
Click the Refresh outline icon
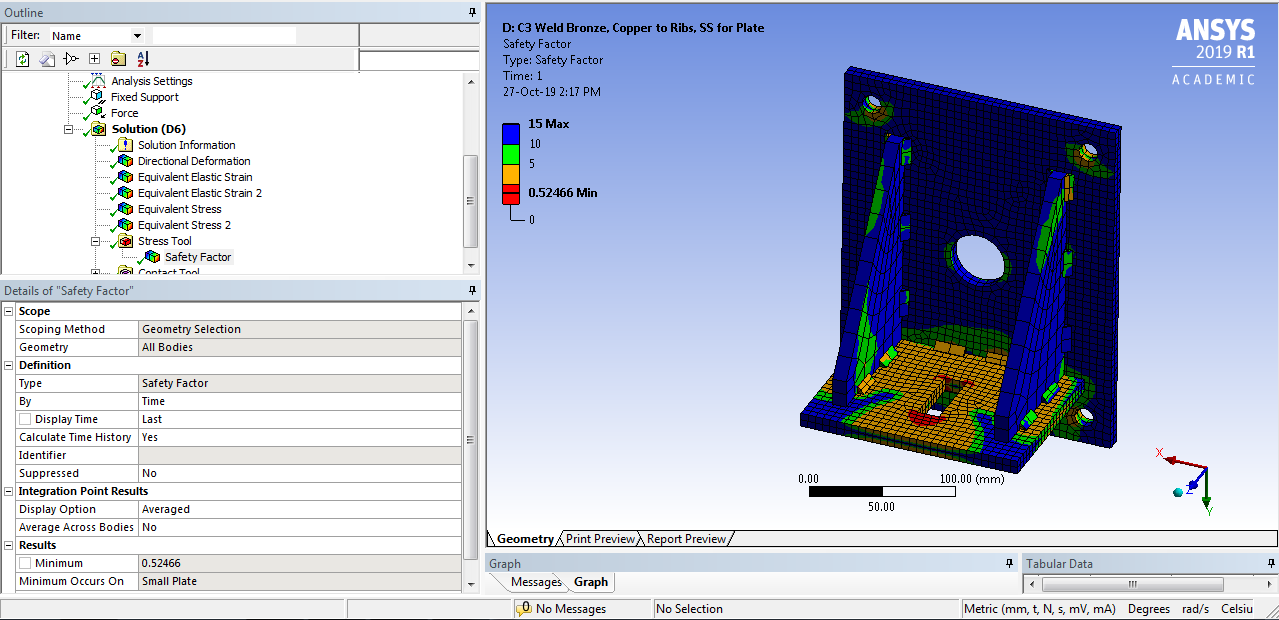(x=23, y=58)
